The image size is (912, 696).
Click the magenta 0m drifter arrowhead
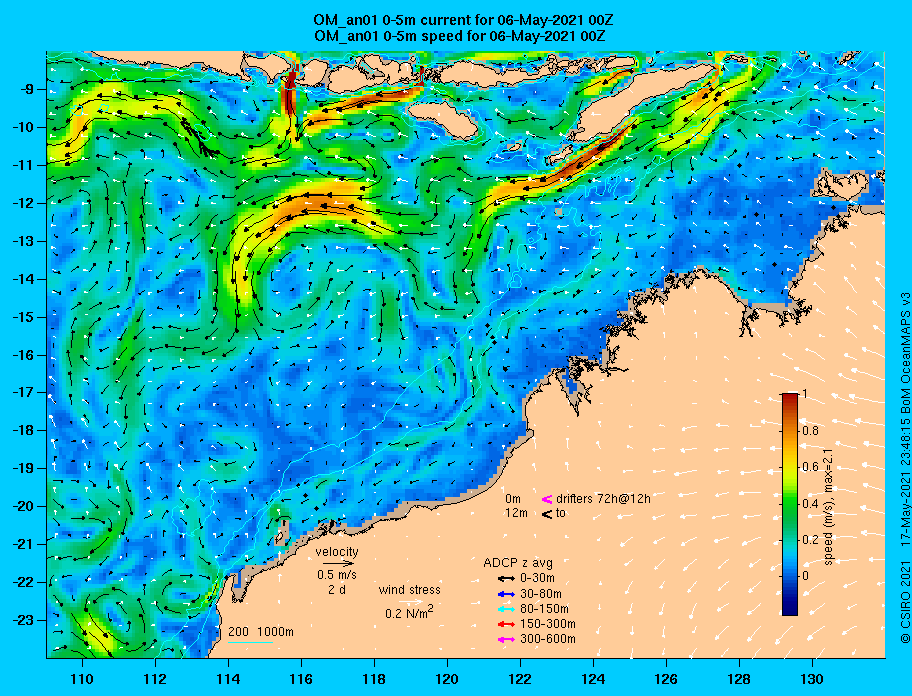point(547,499)
